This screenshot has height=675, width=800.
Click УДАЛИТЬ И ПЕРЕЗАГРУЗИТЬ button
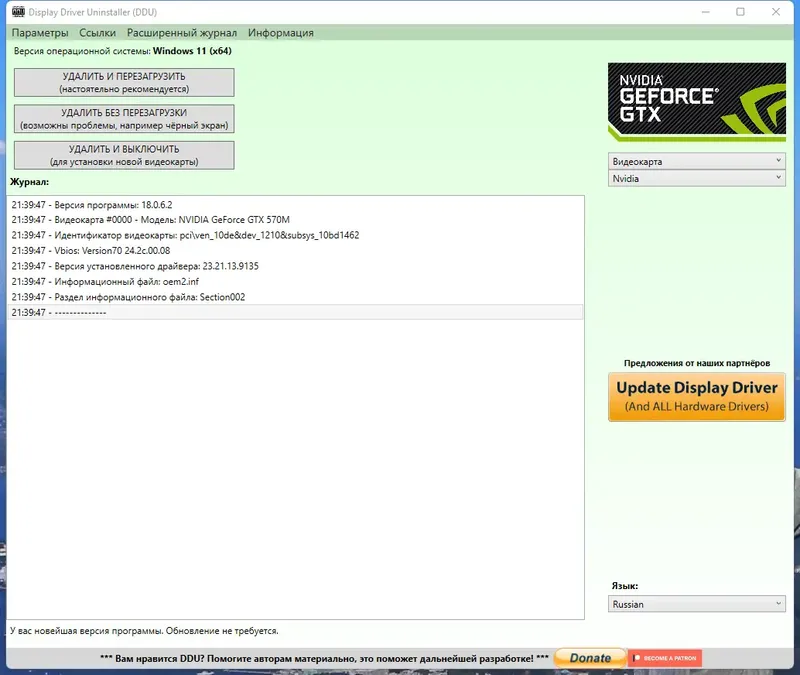pos(122,82)
